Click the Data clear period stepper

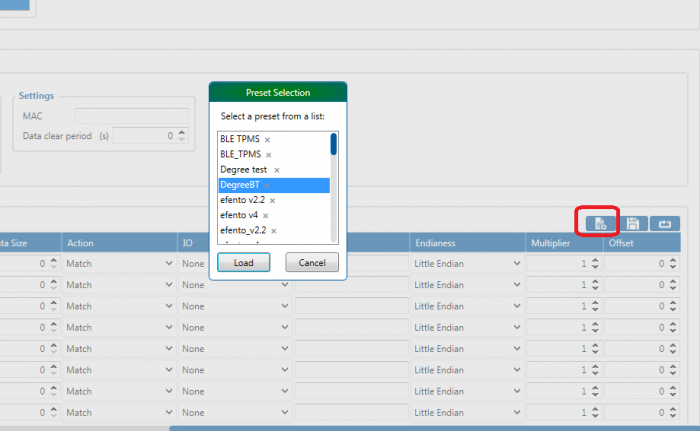coord(181,135)
